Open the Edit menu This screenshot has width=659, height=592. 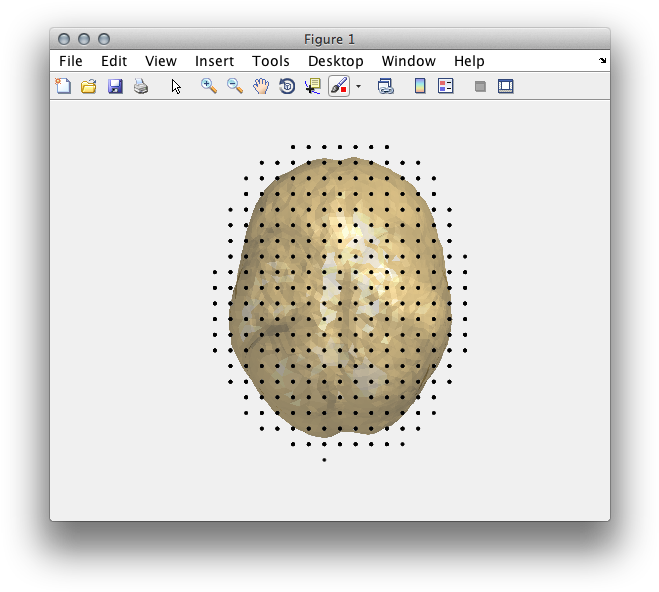[x=114, y=61]
